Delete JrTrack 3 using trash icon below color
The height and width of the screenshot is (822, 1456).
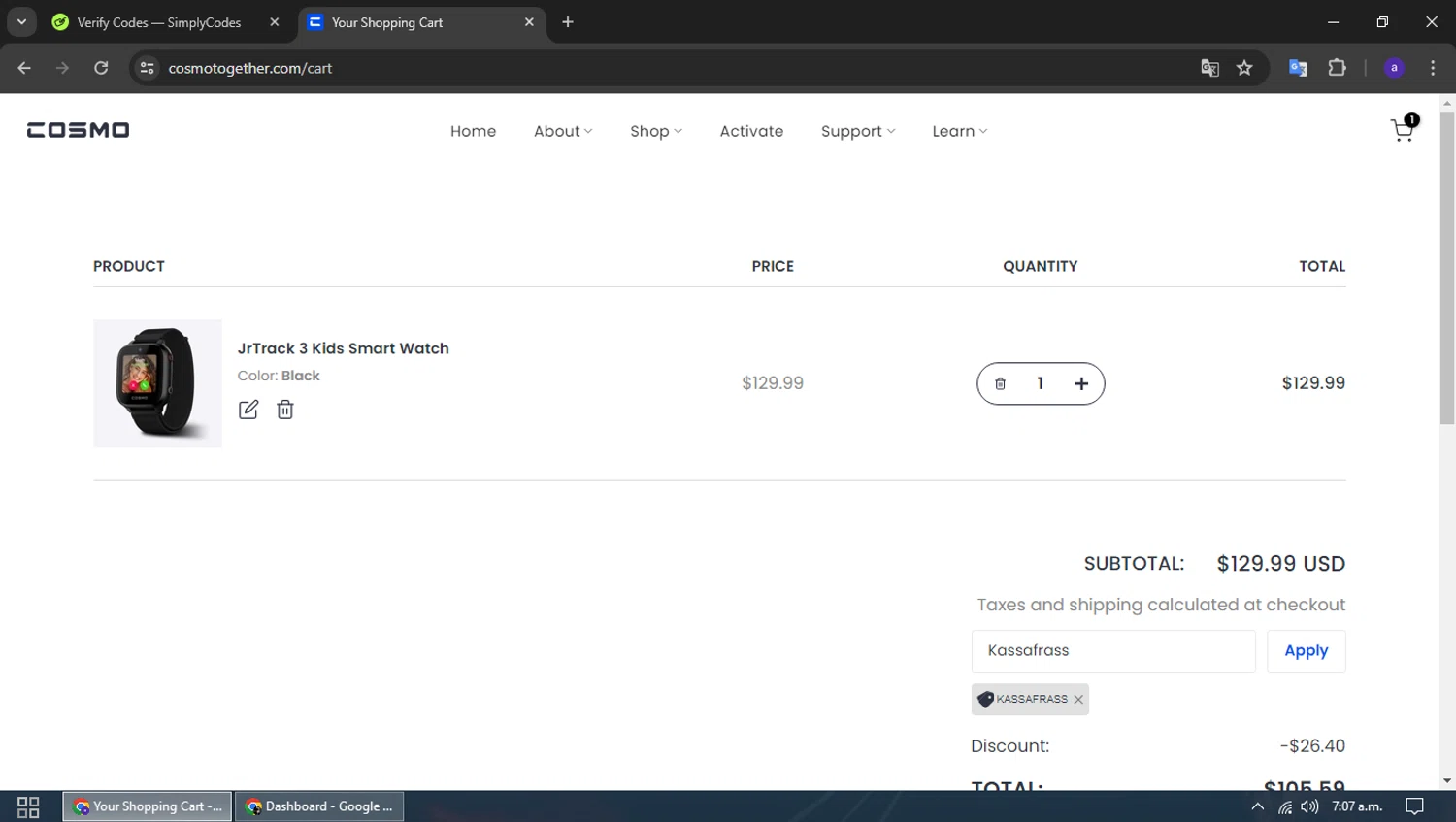point(285,410)
